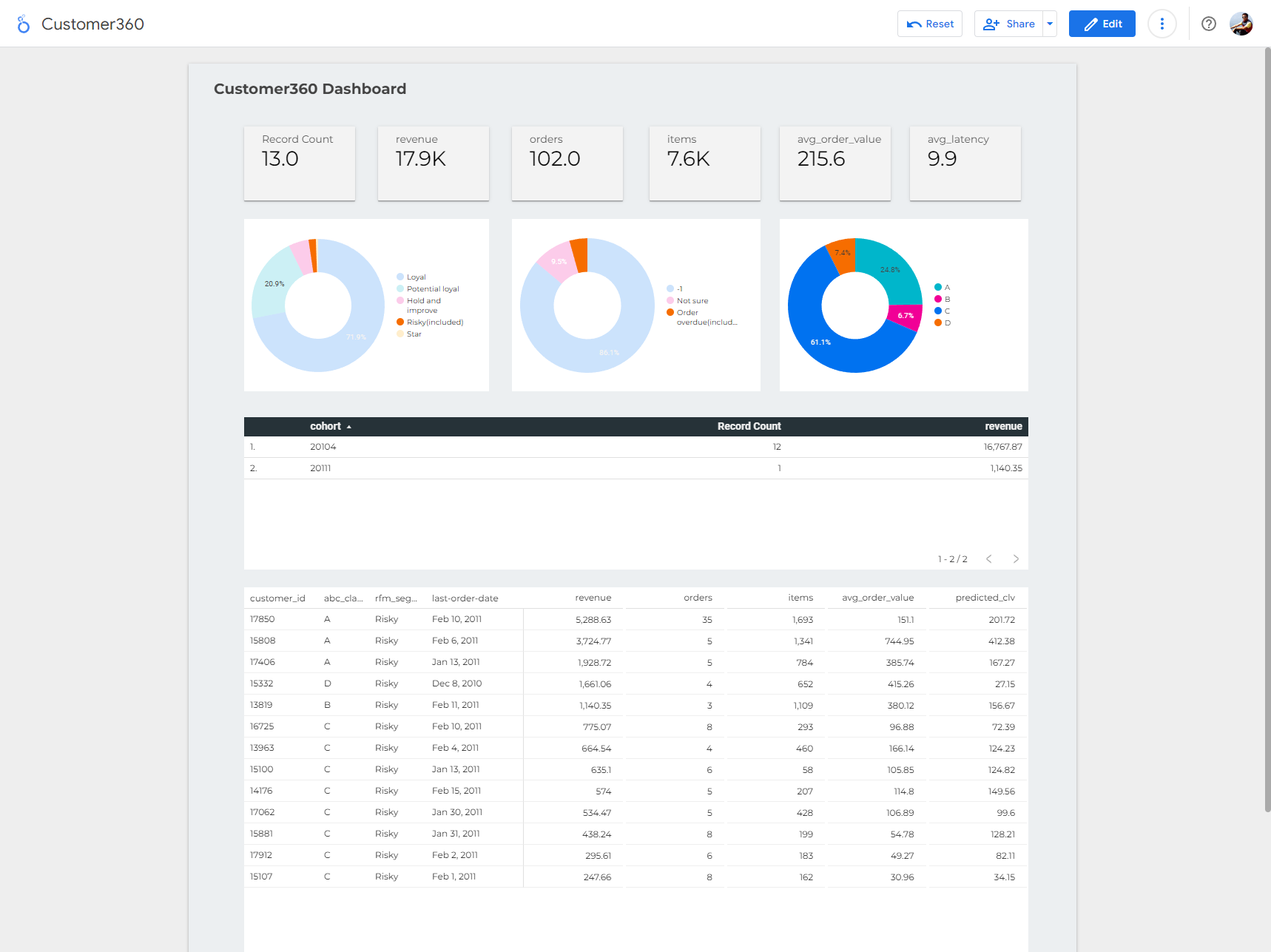Click the ascending sort arrow beside cohort header
1271x952 pixels.
point(348,426)
